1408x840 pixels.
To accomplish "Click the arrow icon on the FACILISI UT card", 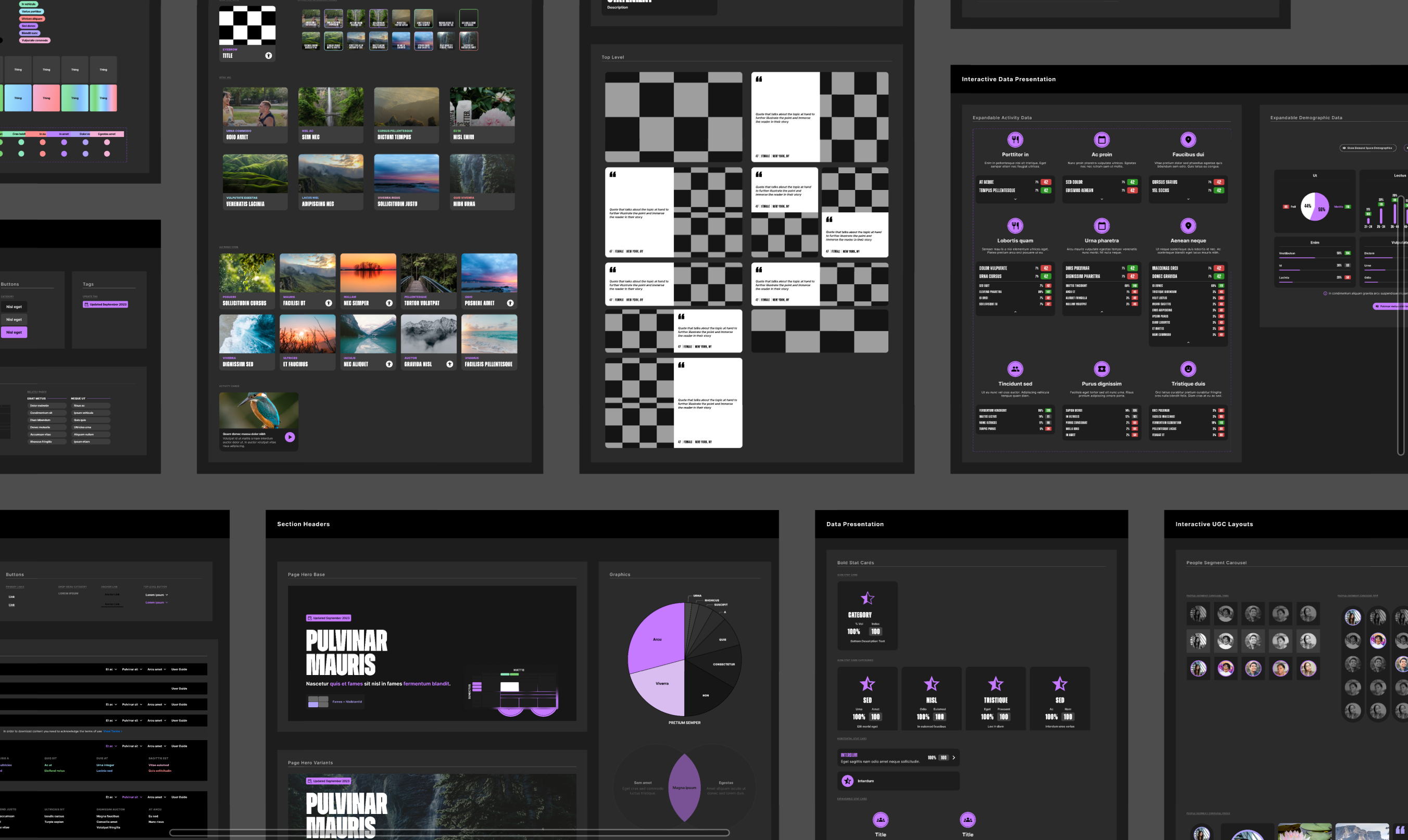I will pos(329,303).
